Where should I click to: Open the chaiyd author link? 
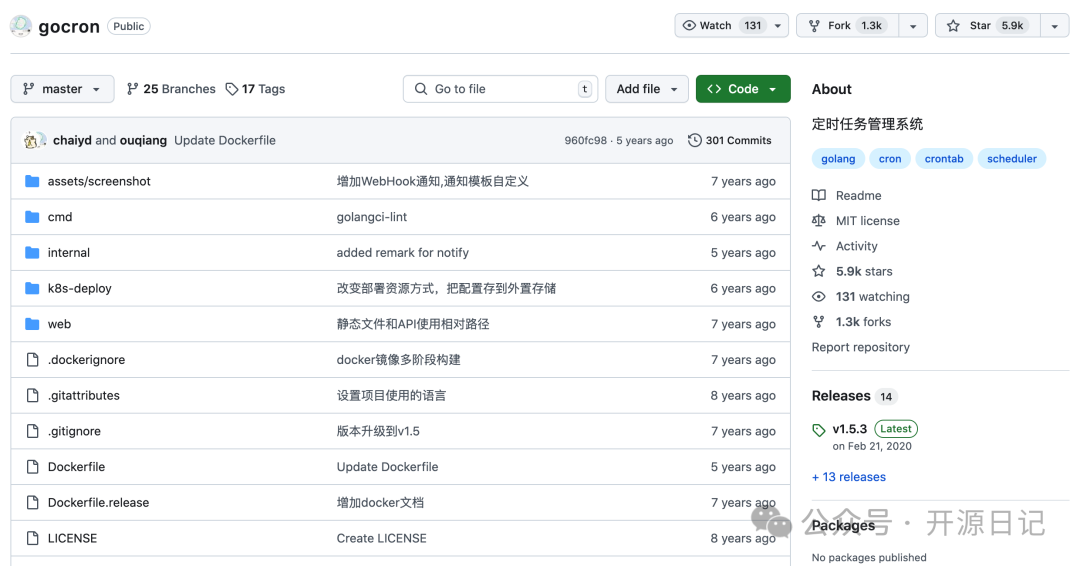(x=72, y=140)
